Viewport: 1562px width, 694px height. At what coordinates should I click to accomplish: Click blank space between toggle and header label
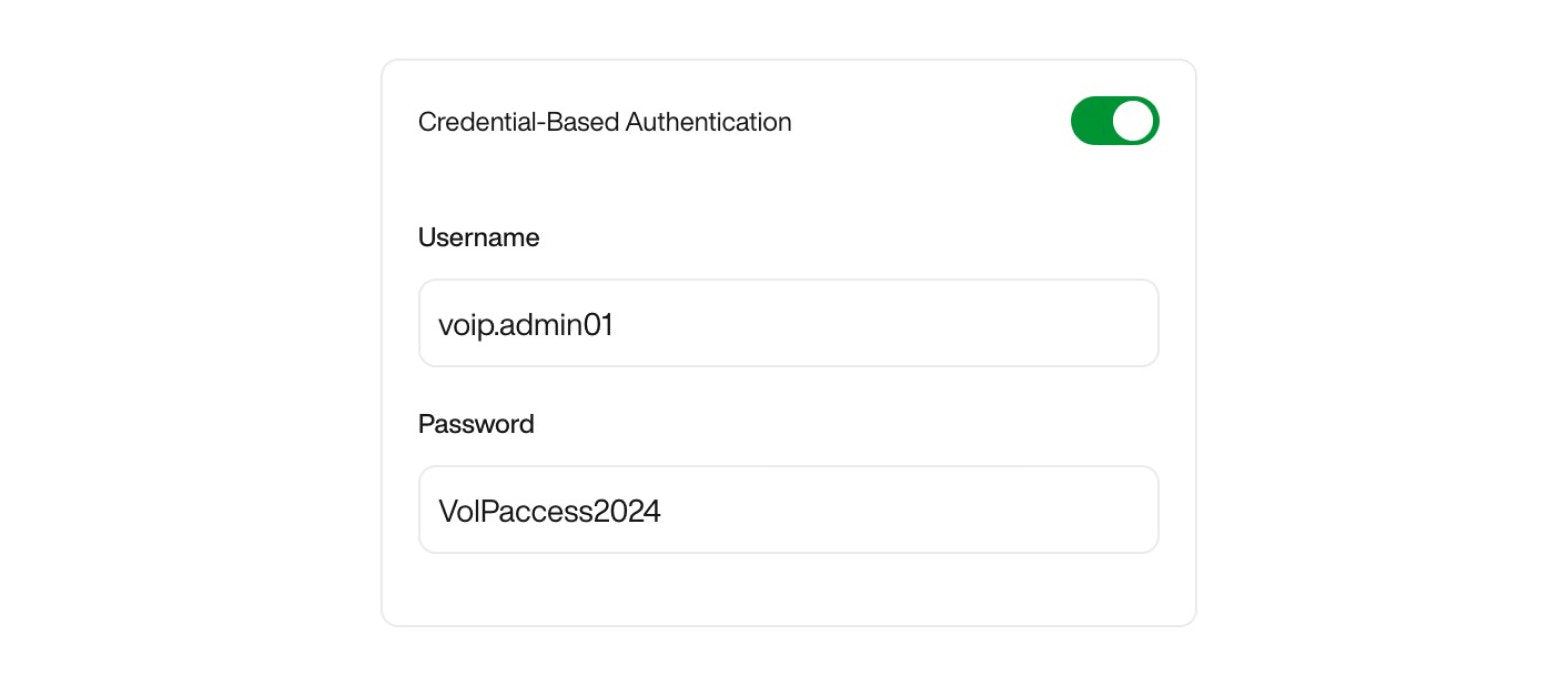pos(930,122)
